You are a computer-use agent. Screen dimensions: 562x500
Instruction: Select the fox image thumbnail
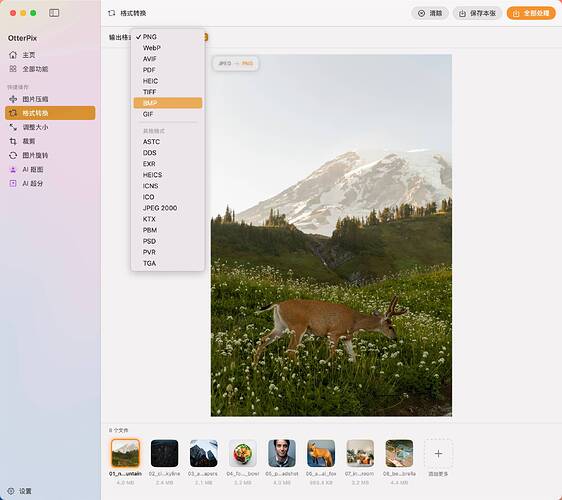click(321, 453)
